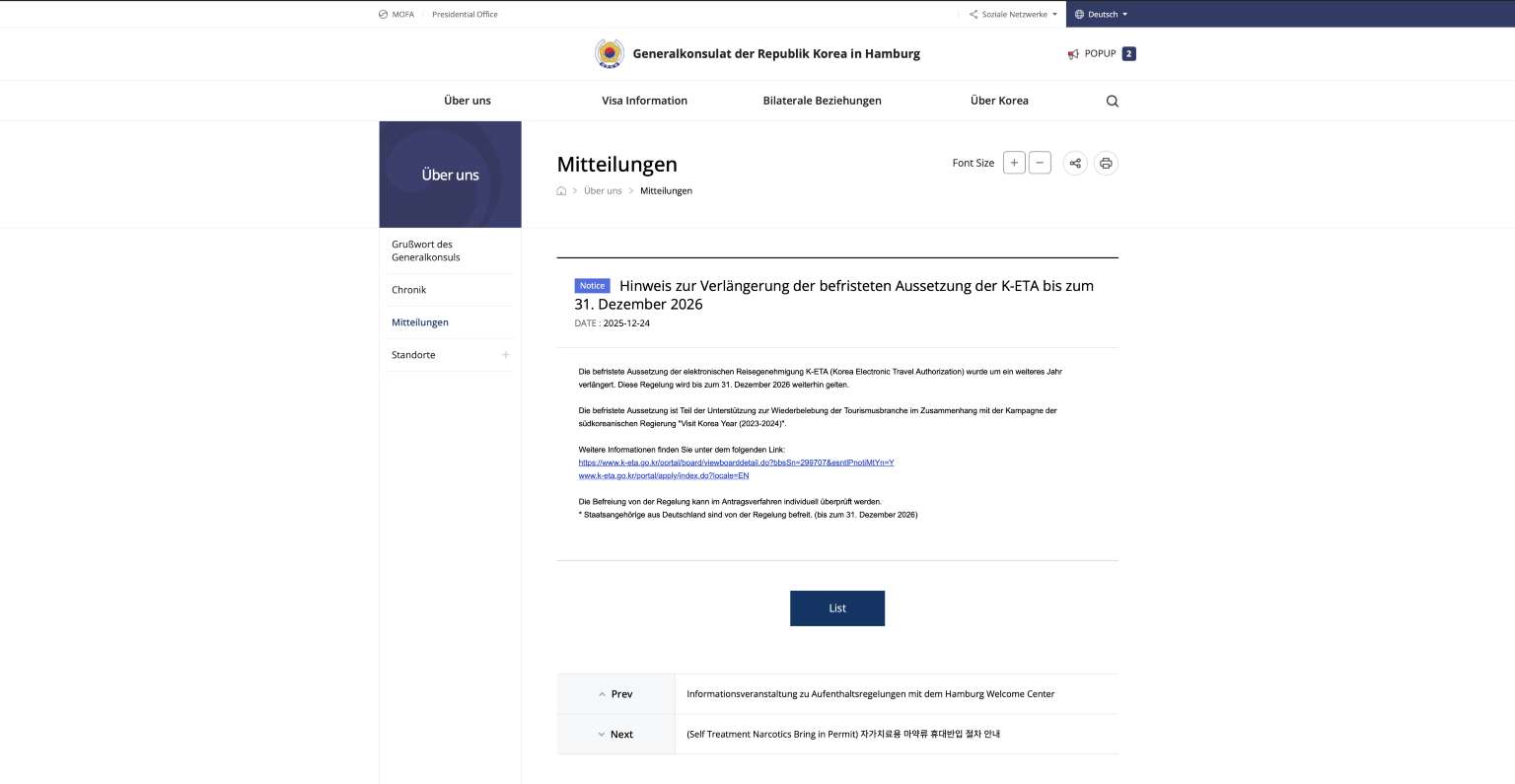Click the date text 2025-12-24
Image resolution: width=1515 pixels, height=784 pixels.
point(626,323)
